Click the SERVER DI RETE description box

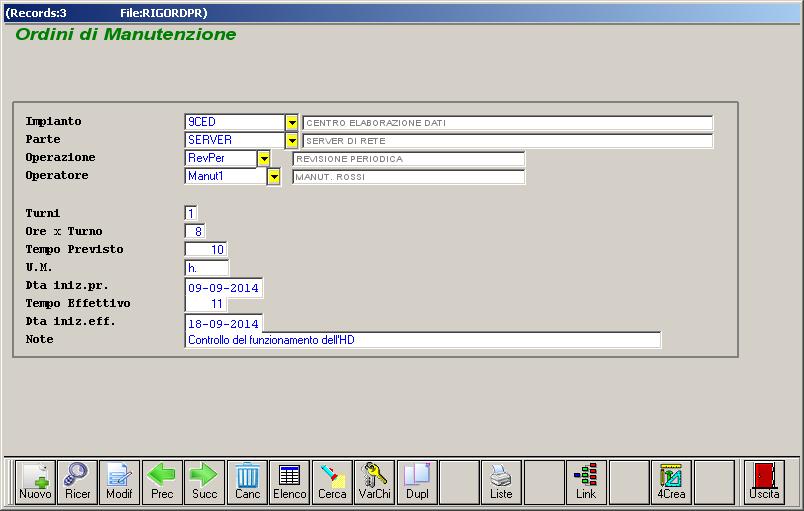[x=508, y=141]
